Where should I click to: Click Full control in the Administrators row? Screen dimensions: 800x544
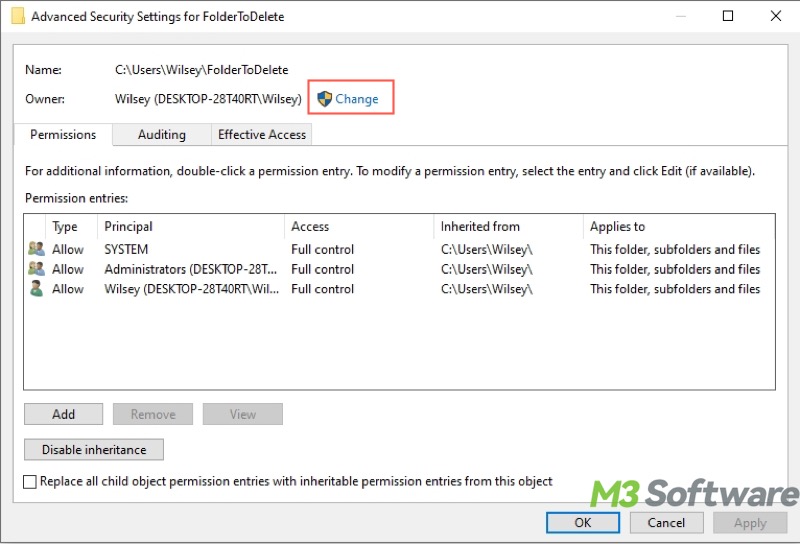(322, 269)
